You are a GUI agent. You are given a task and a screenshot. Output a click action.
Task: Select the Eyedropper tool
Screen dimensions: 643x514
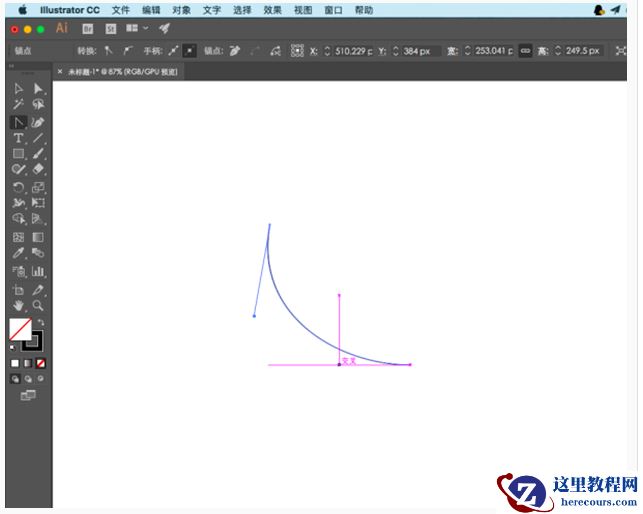(x=18, y=252)
